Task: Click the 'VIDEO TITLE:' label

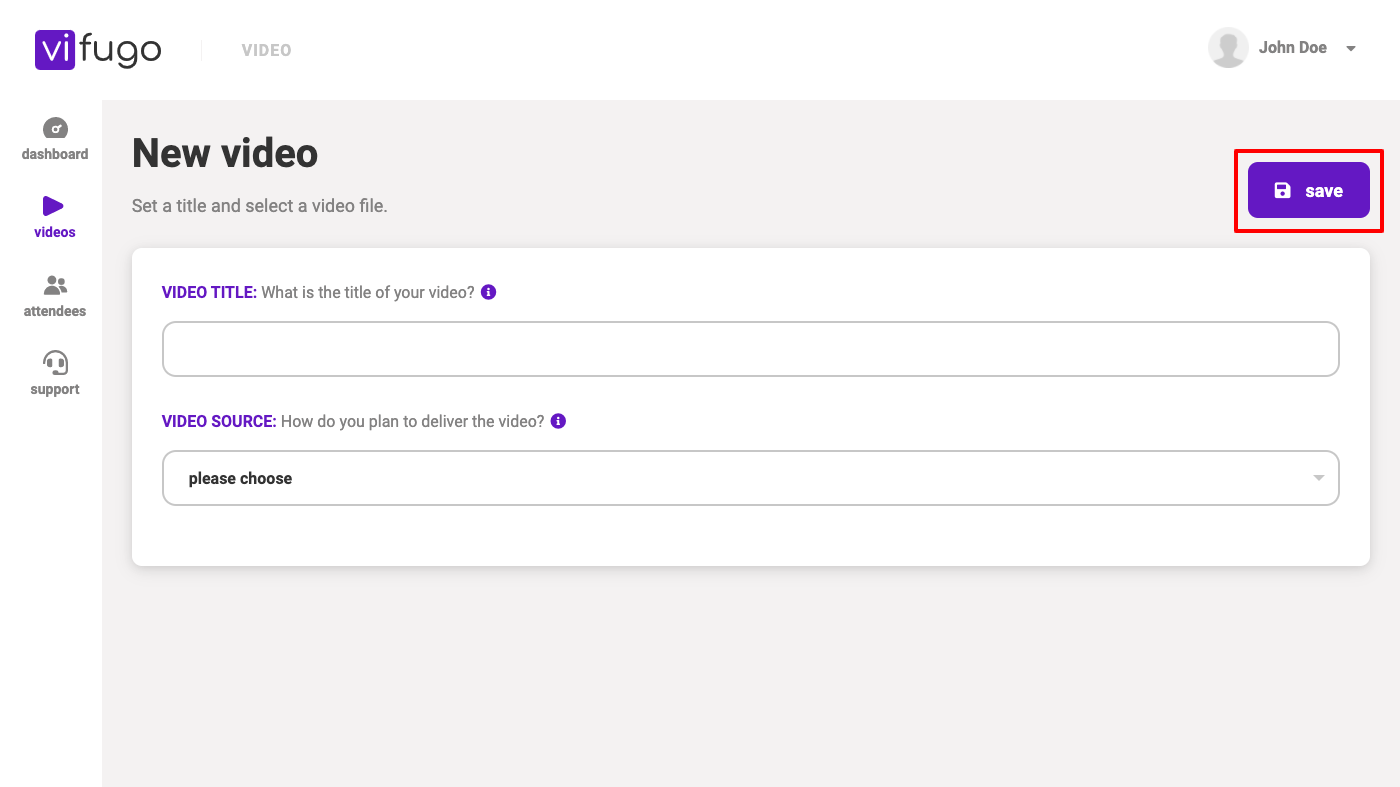Action: pos(210,292)
